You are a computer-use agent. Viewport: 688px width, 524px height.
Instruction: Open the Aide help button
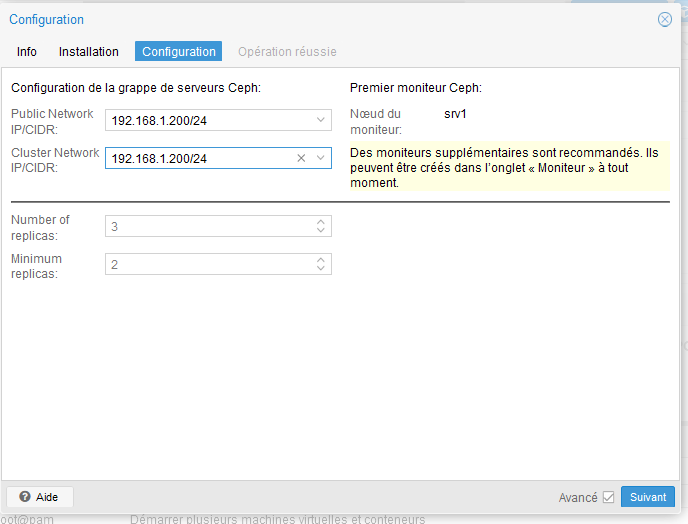(x=39, y=497)
